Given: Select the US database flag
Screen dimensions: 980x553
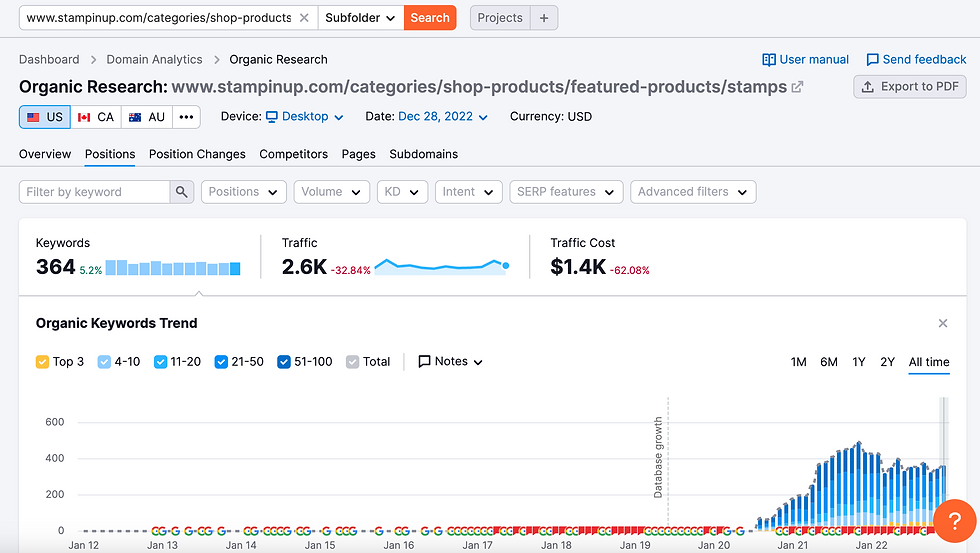Looking at the screenshot, I should pyautogui.click(x=45, y=117).
